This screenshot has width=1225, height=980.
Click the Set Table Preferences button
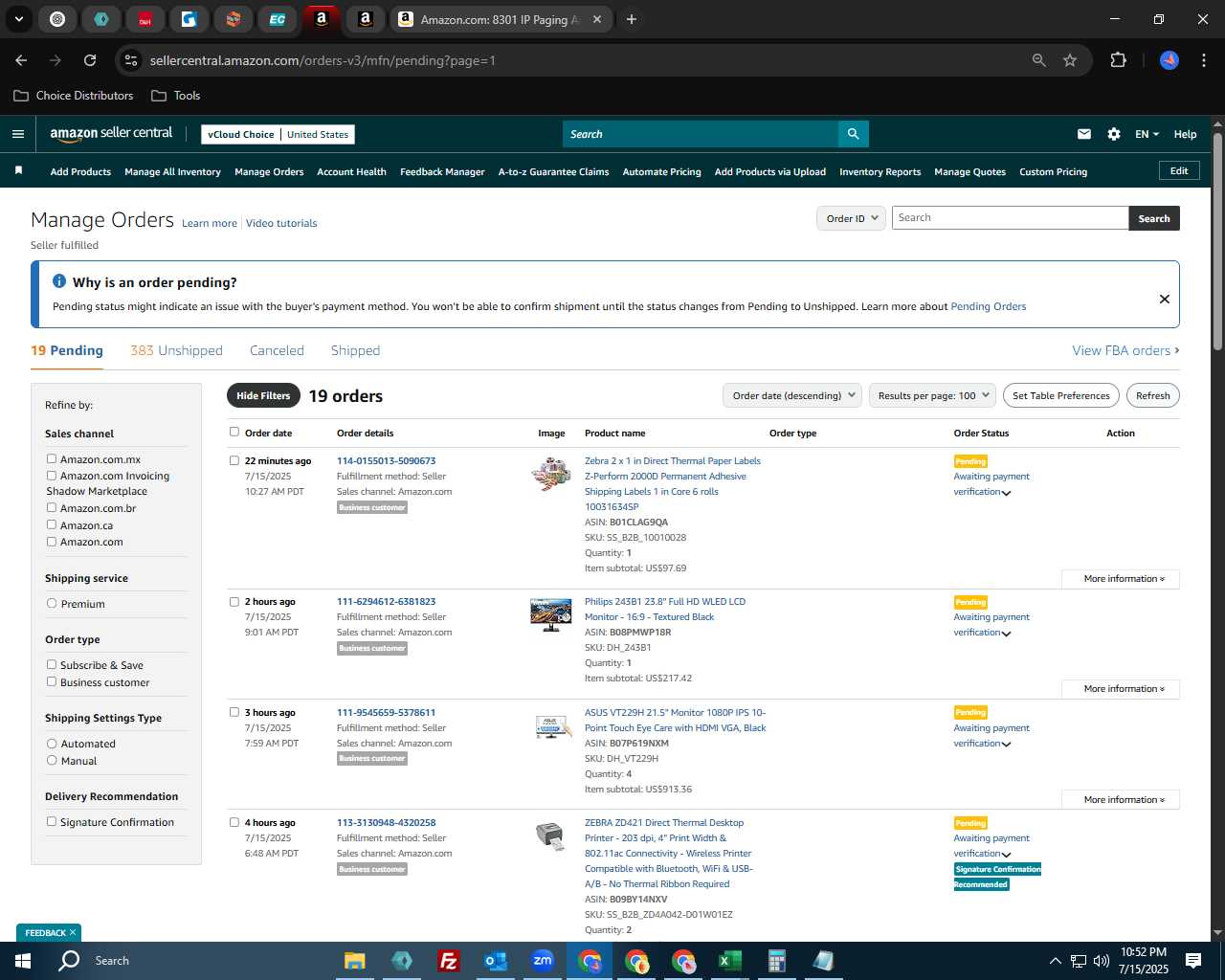point(1060,395)
